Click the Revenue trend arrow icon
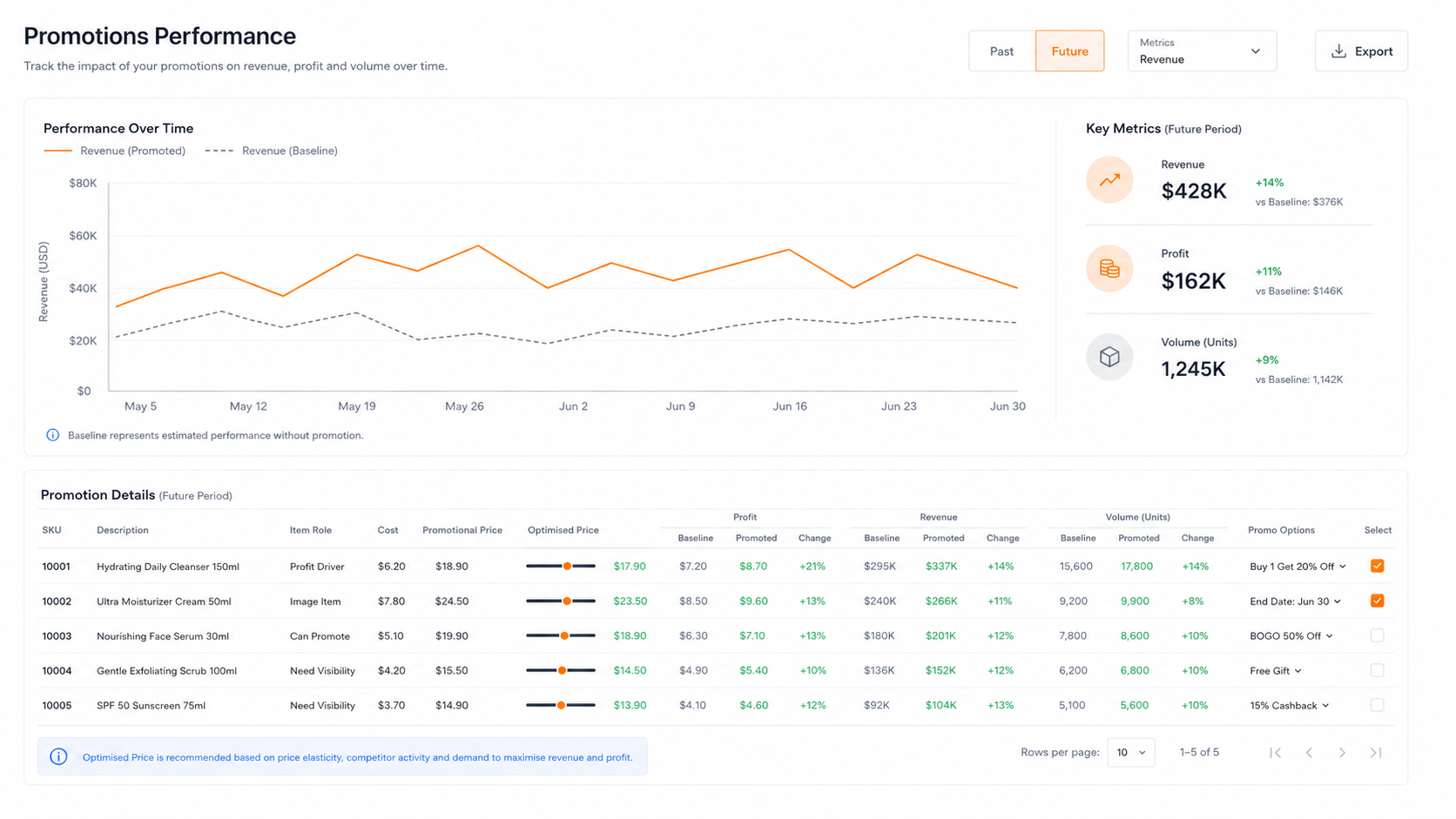The height and width of the screenshot is (819, 1456). (1109, 180)
